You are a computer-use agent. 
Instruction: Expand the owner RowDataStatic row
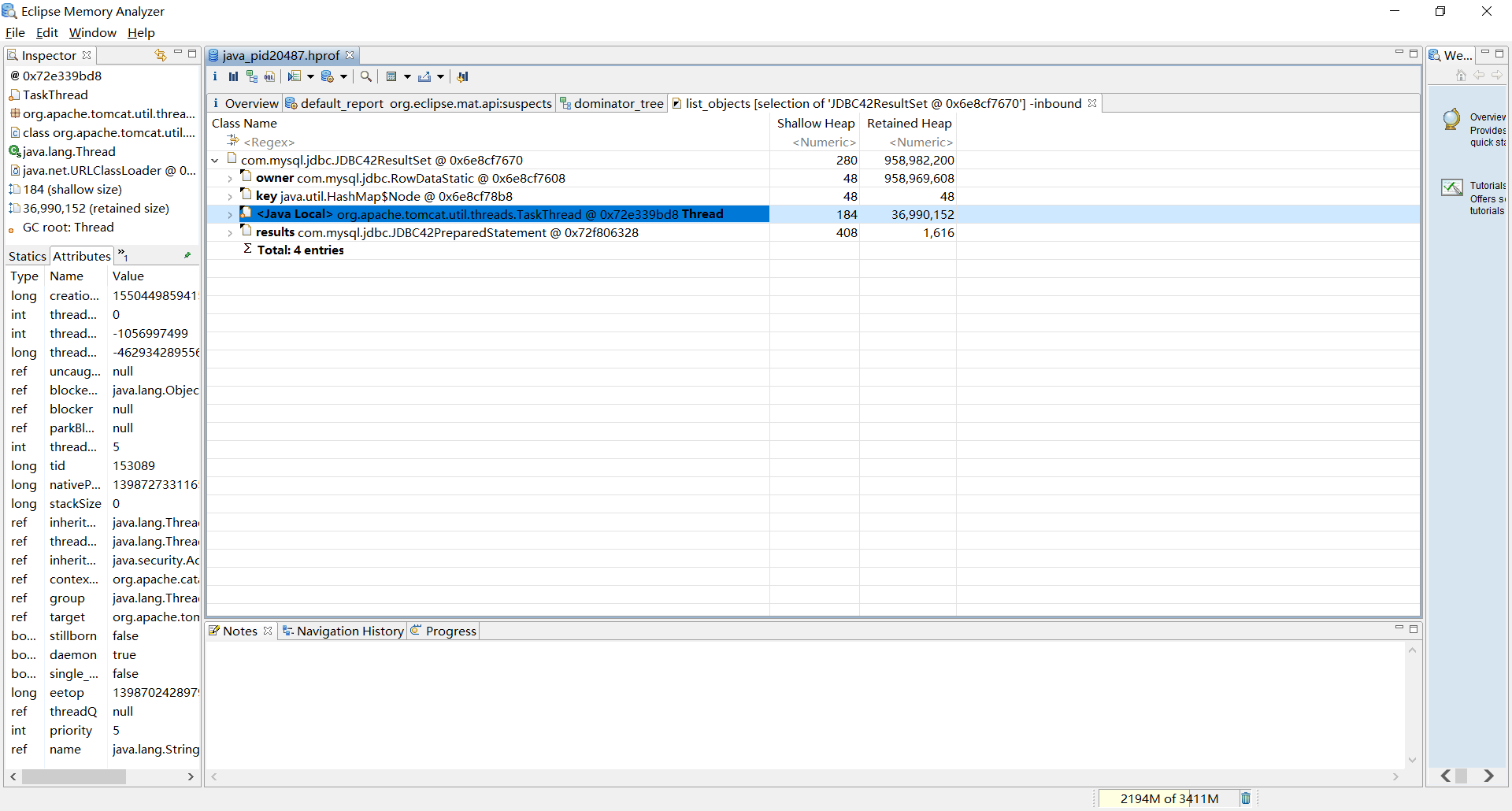pyautogui.click(x=230, y=179)
